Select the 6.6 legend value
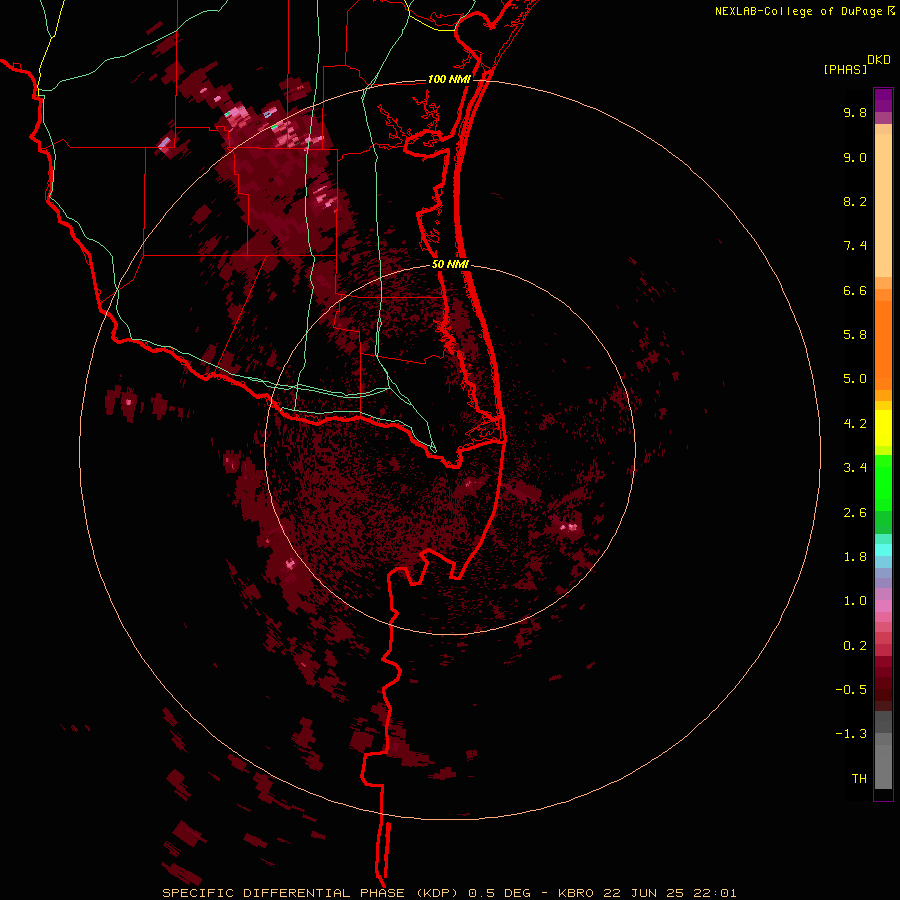 tap(855, 290)
